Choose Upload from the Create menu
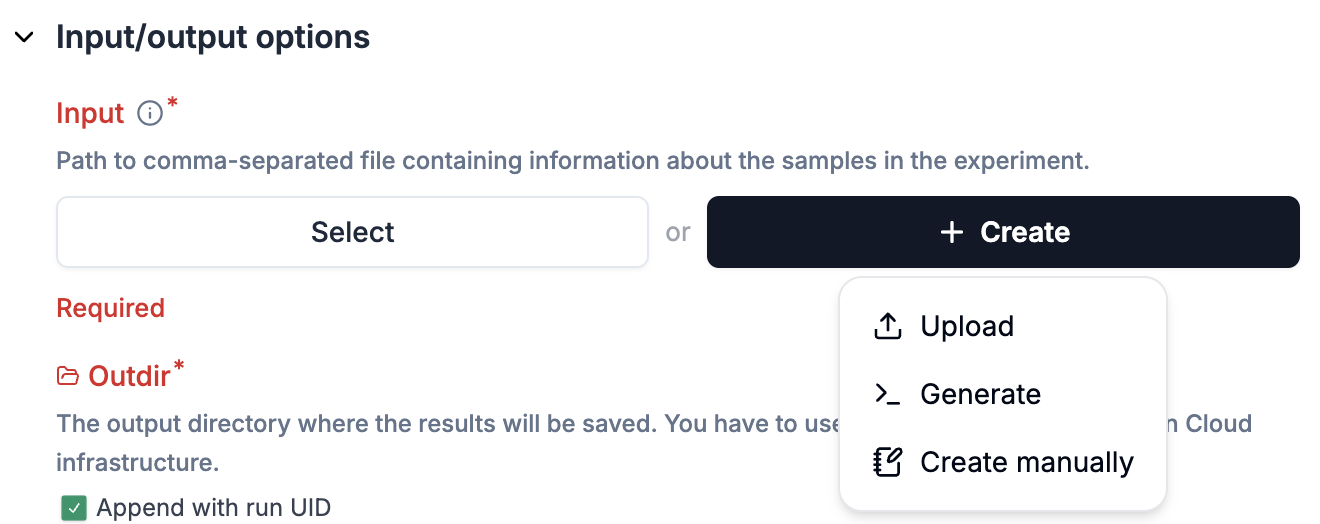Screen dimensions: 1320x524 (967, 326)
